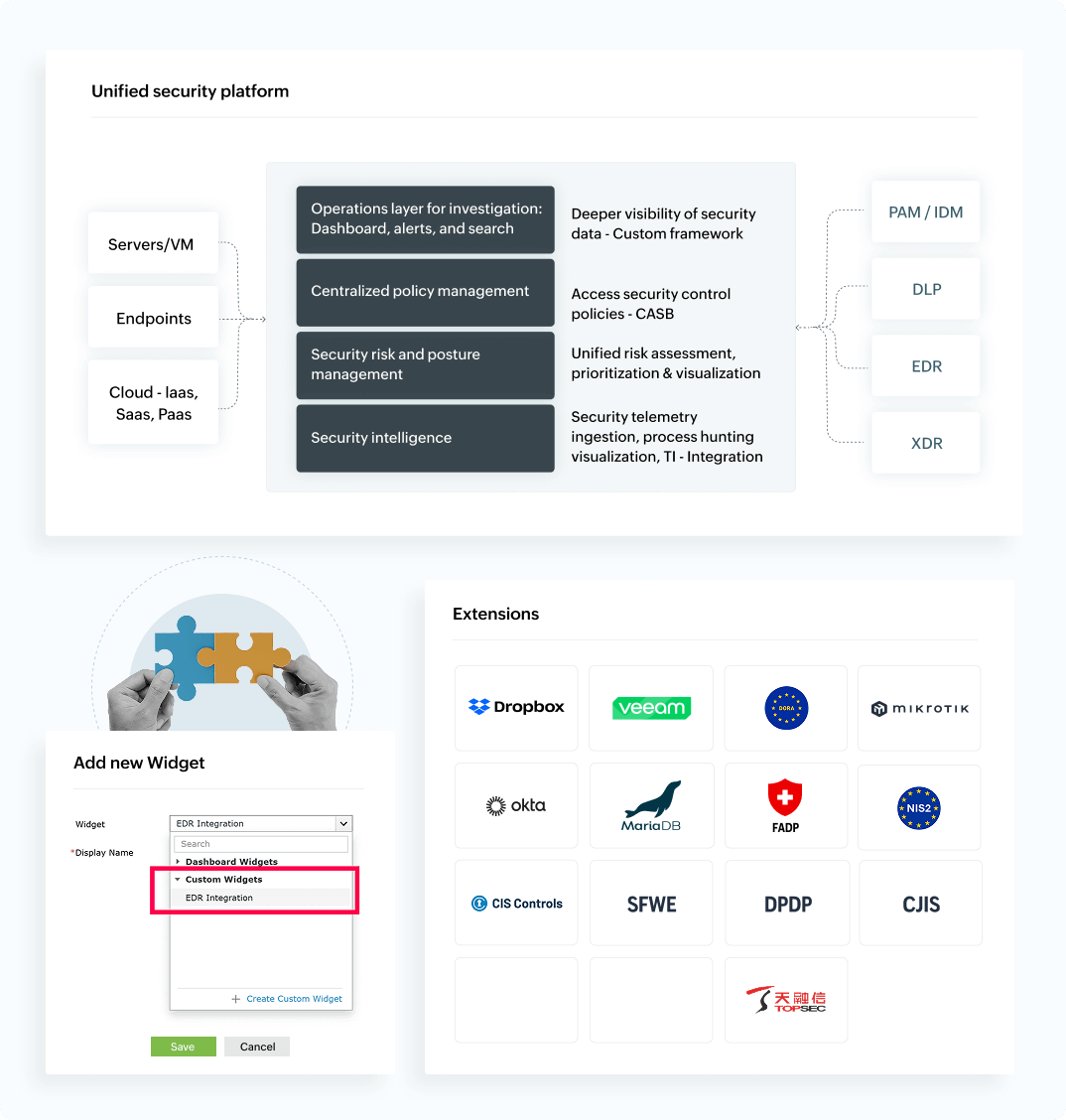The height and width of the screenshot is (1120, 1066).
Task: Select the Security intelligence layer block
Action: pyautogui.click(x=426, y=438)
